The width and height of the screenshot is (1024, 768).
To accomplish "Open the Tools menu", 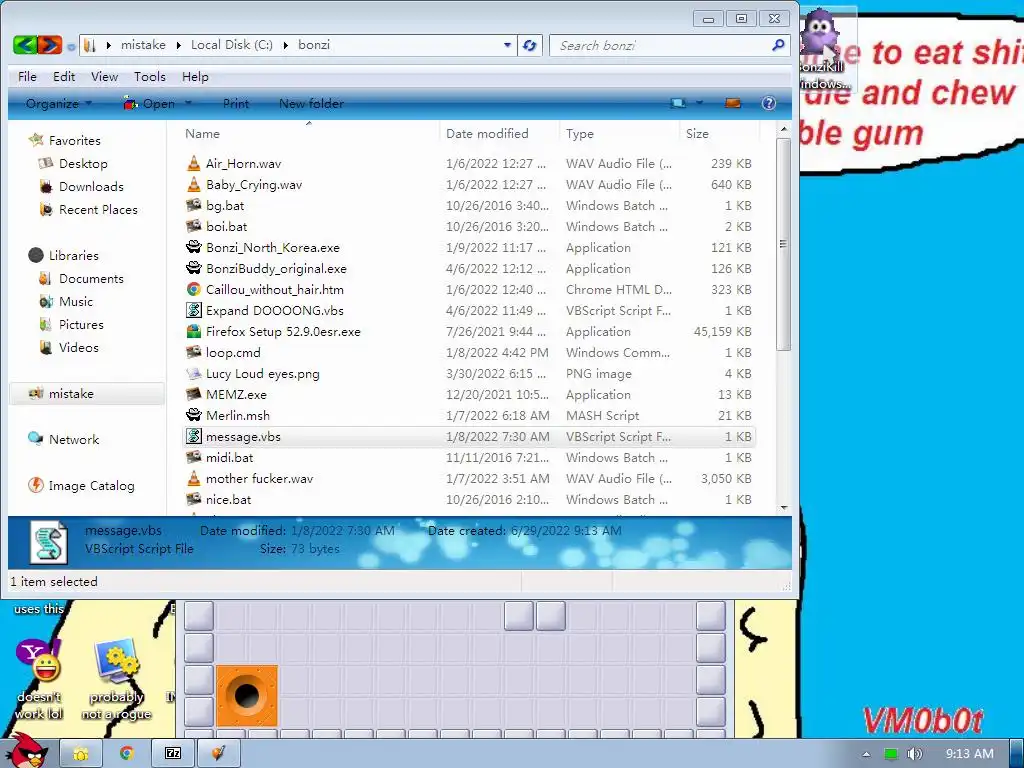I will tap(150, 76).
